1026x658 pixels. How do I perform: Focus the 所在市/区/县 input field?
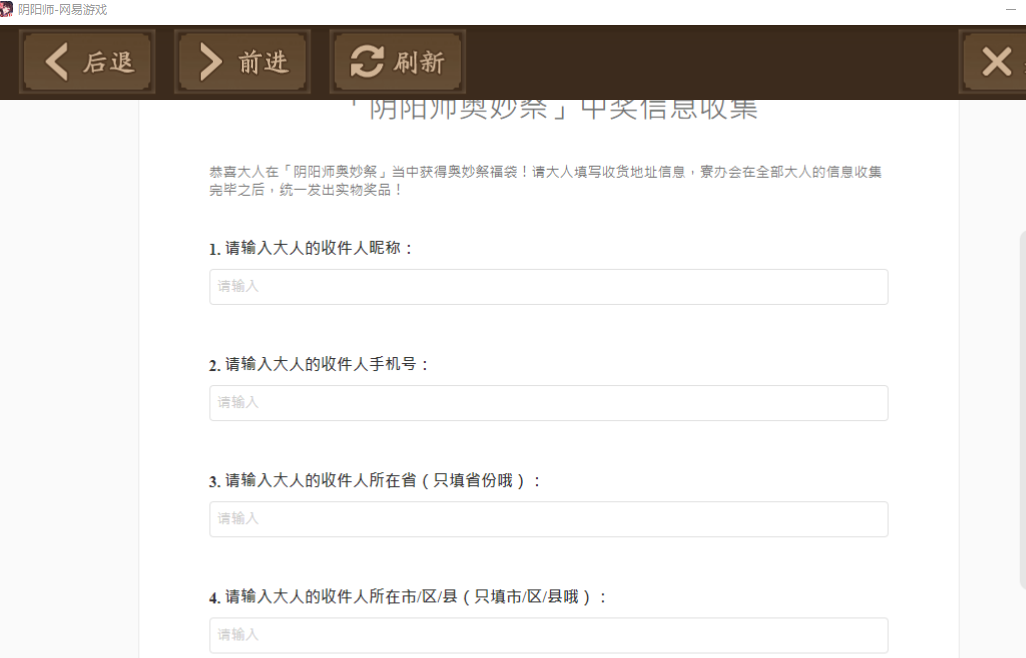click(x=548, y=635)
